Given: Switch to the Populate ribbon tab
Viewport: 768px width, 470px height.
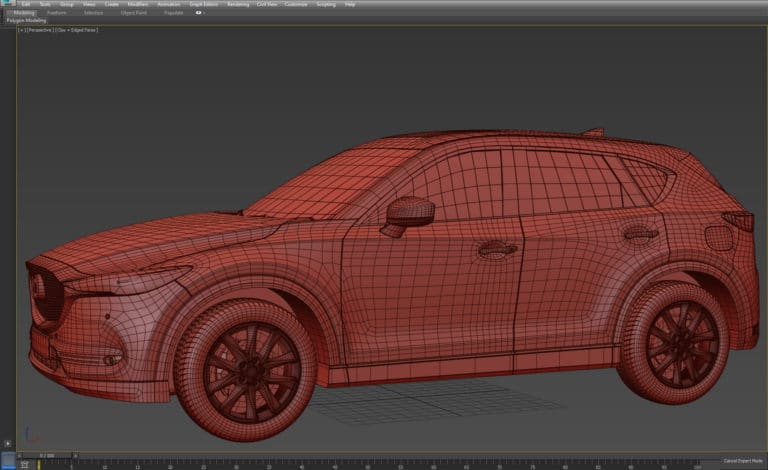Looking at the screenshot, I should 173,13.
